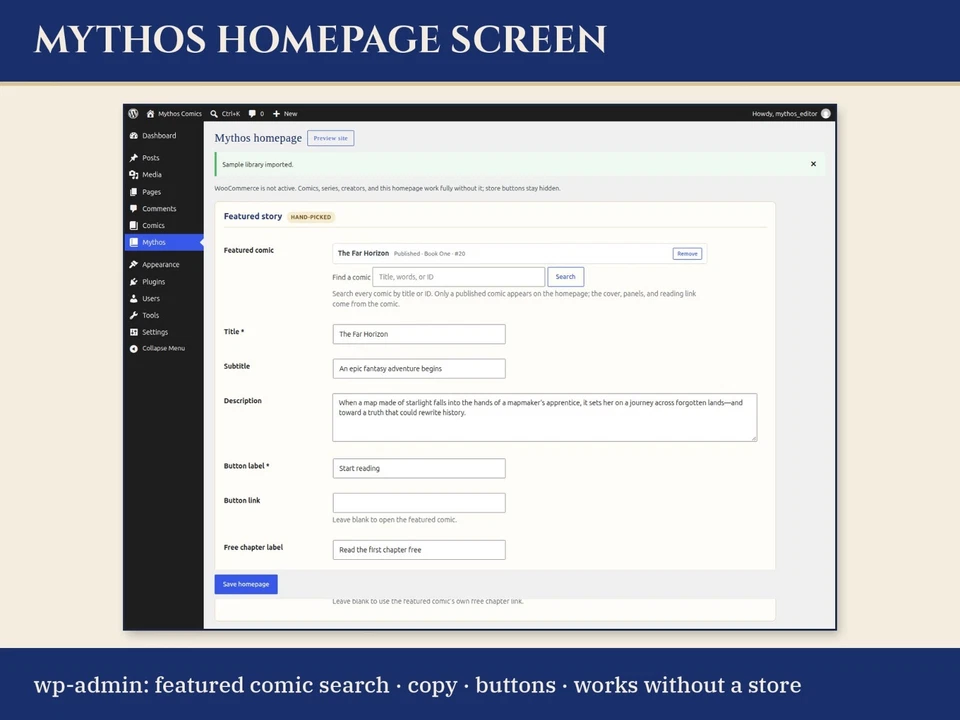Open the Appearance menu label
960x720 pixels.
click(x=160, y=264)
